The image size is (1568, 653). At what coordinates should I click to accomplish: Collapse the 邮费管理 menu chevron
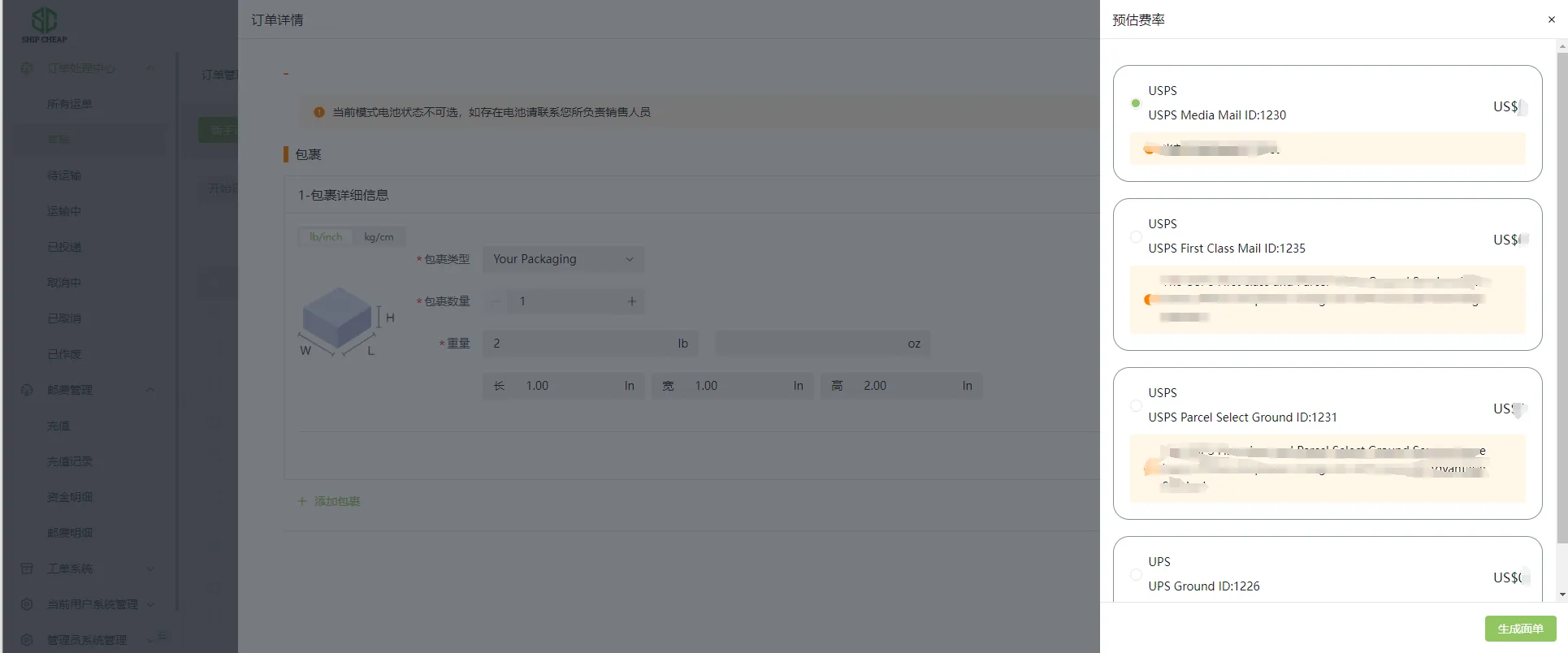coord(150,390)
